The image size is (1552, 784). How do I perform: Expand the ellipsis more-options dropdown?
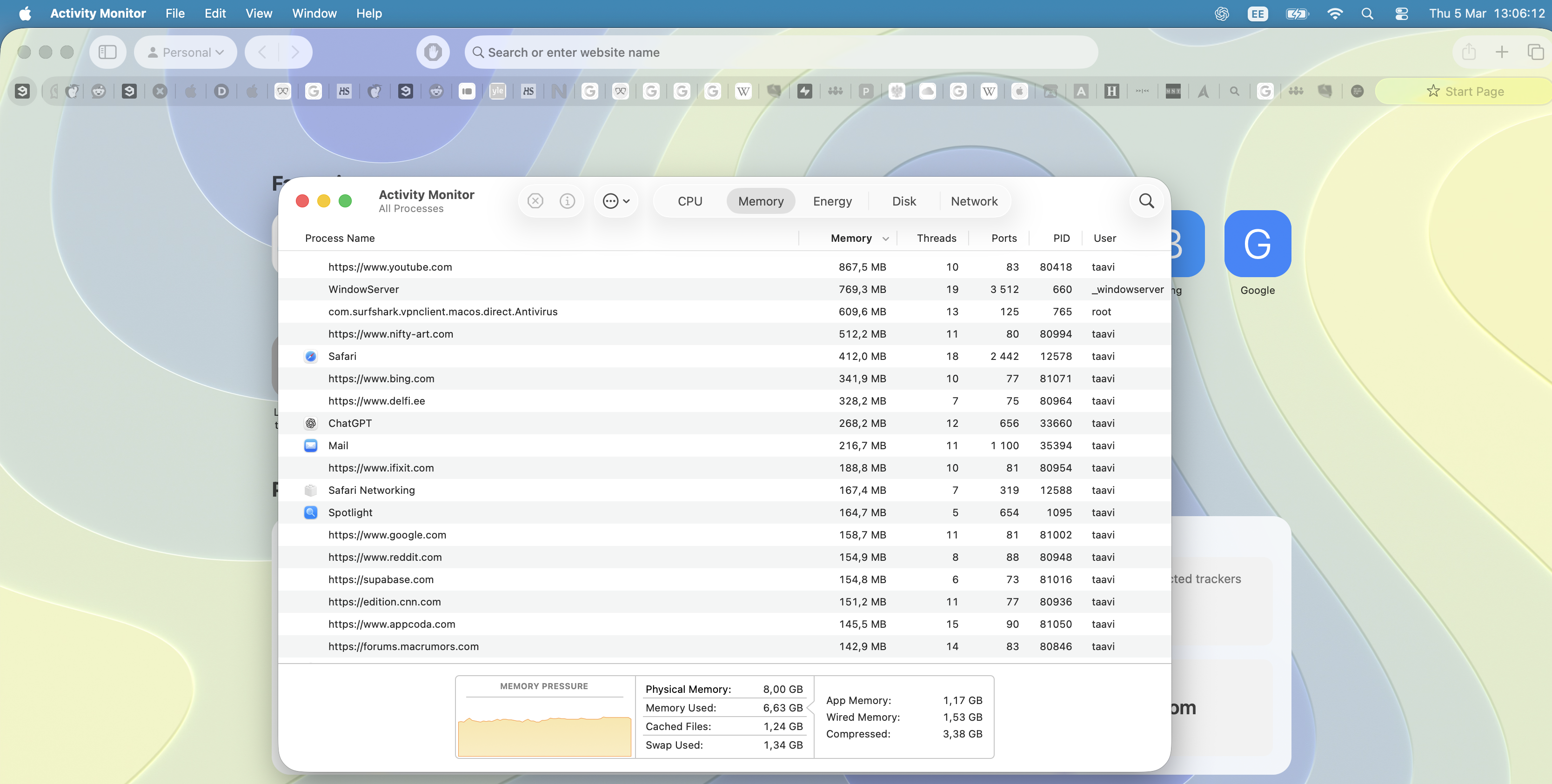pos(616,201)
